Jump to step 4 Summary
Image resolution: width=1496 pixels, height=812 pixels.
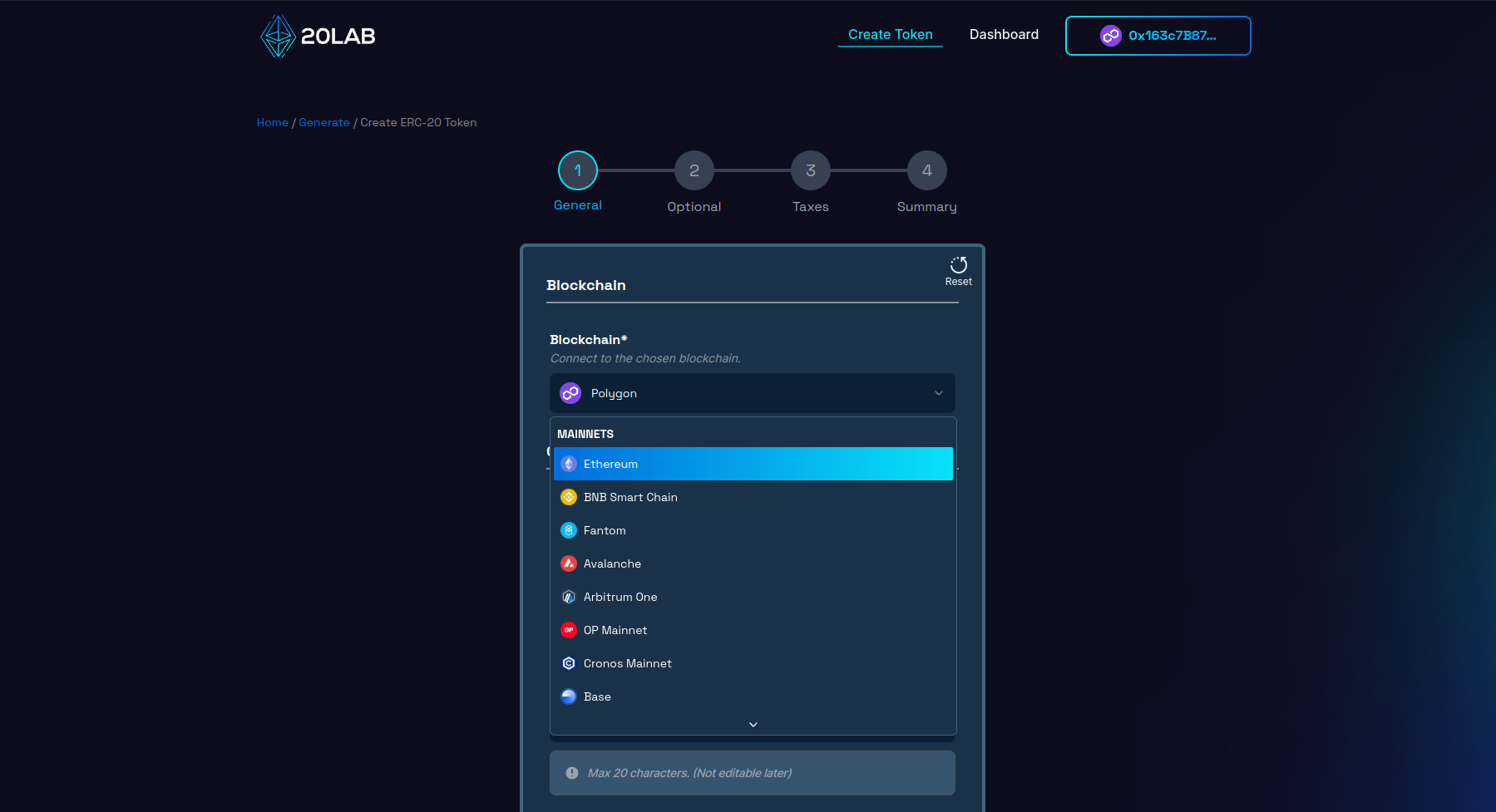[927, 170]
